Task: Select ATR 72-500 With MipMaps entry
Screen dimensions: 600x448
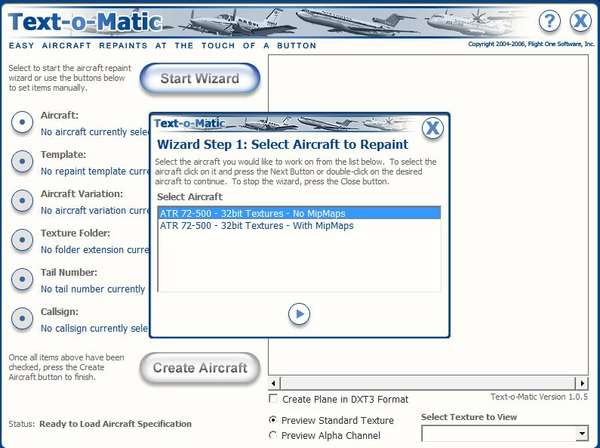Action: point(299,226)
